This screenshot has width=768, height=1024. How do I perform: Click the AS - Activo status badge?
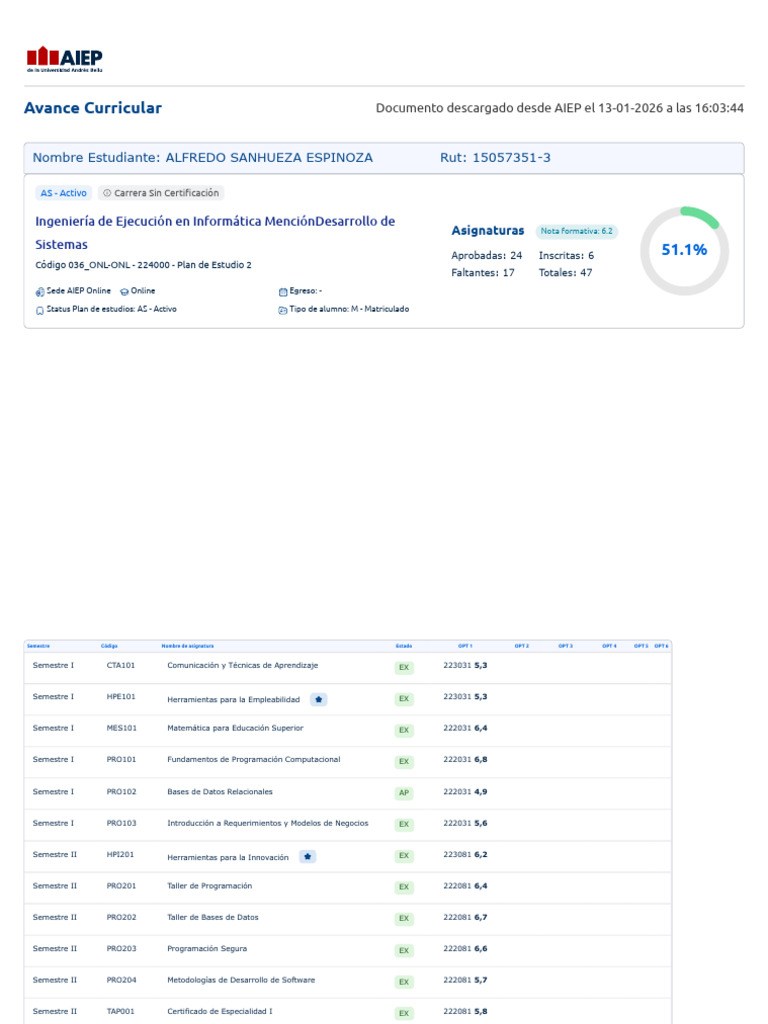pyautogui.click(x=63, y=193)
